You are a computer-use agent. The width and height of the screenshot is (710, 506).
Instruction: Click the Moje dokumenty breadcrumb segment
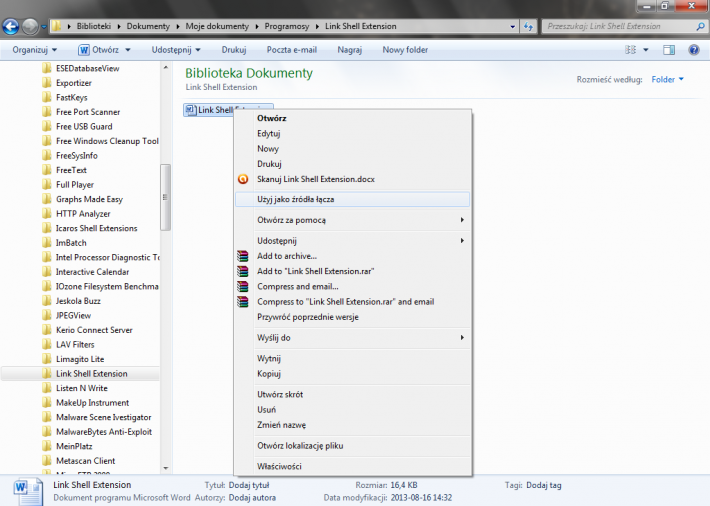coord(217,26)
